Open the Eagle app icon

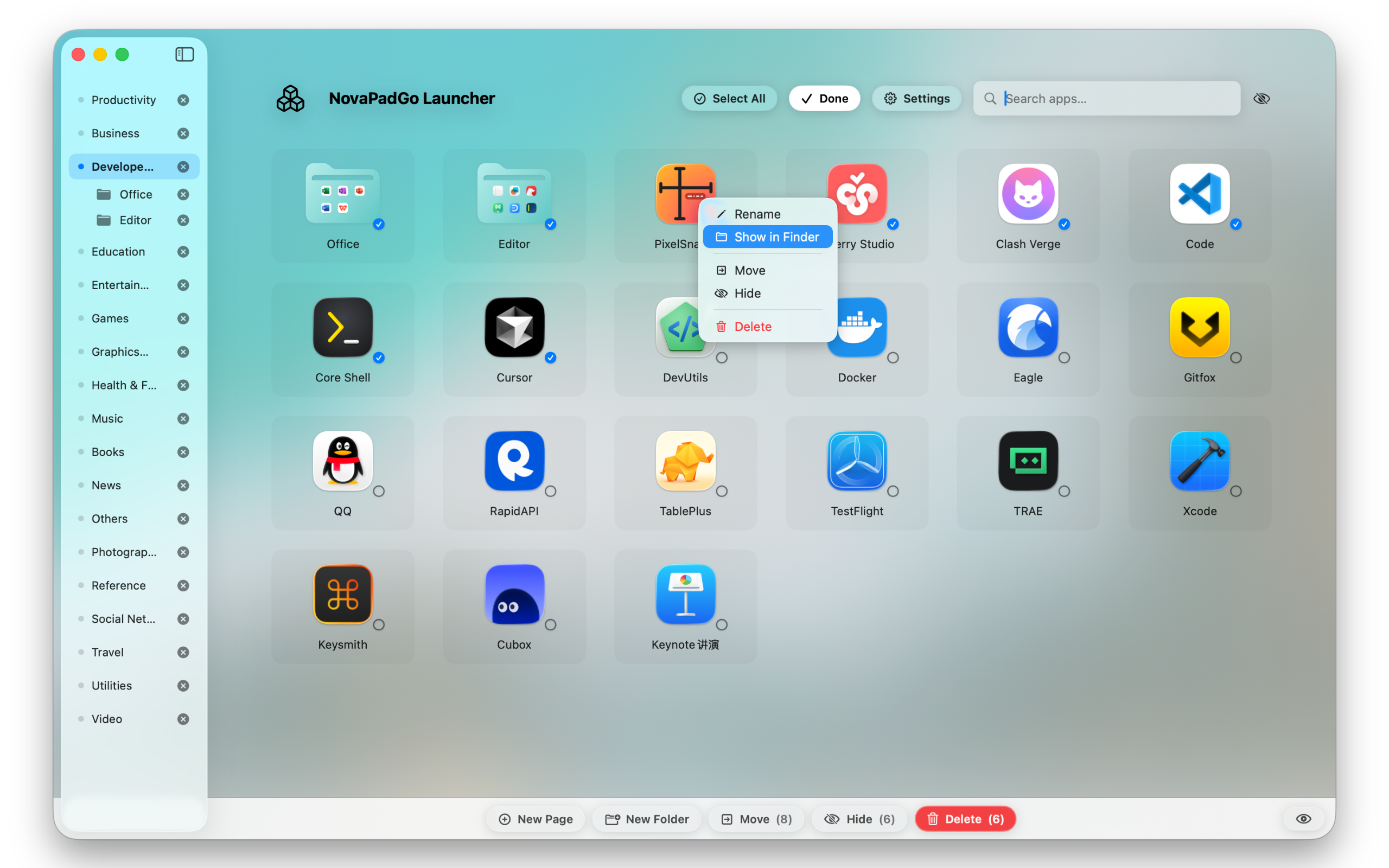coord(1028,328)
